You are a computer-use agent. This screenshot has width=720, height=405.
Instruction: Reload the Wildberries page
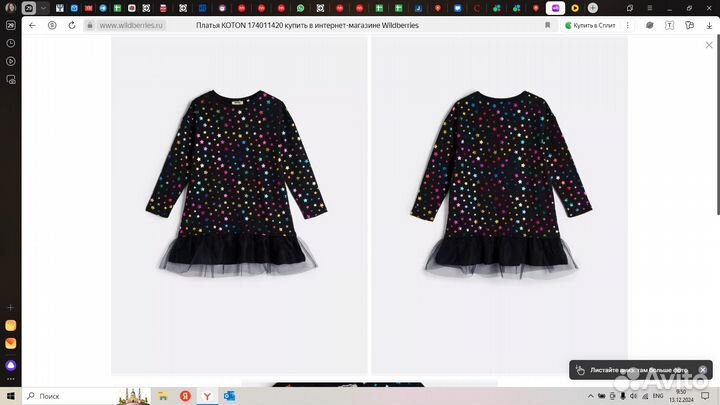pyautogui.click(x=72, y=25)
